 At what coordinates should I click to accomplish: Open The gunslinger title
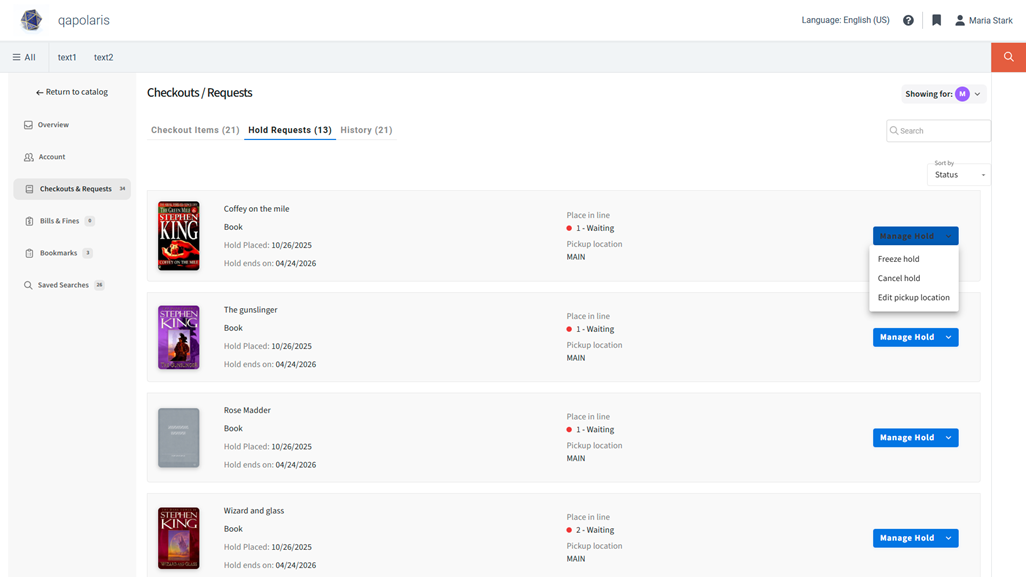click(x=251, y=310)
